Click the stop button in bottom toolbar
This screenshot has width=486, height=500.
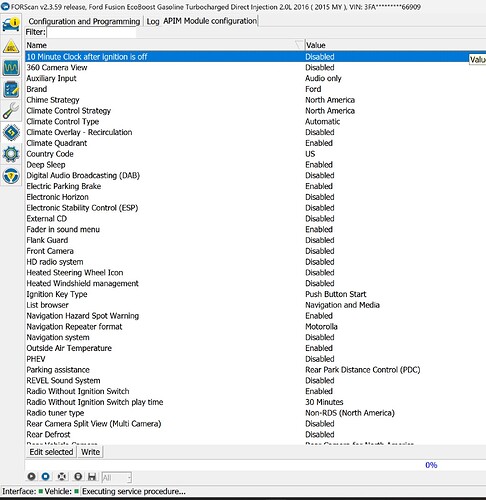pos(46,477)
